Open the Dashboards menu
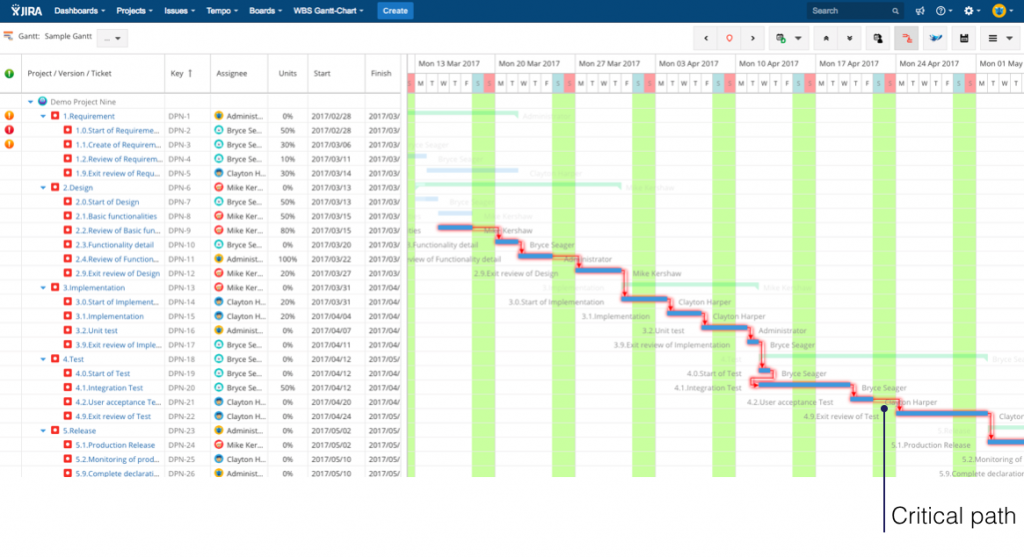 [x=79, y=10]
